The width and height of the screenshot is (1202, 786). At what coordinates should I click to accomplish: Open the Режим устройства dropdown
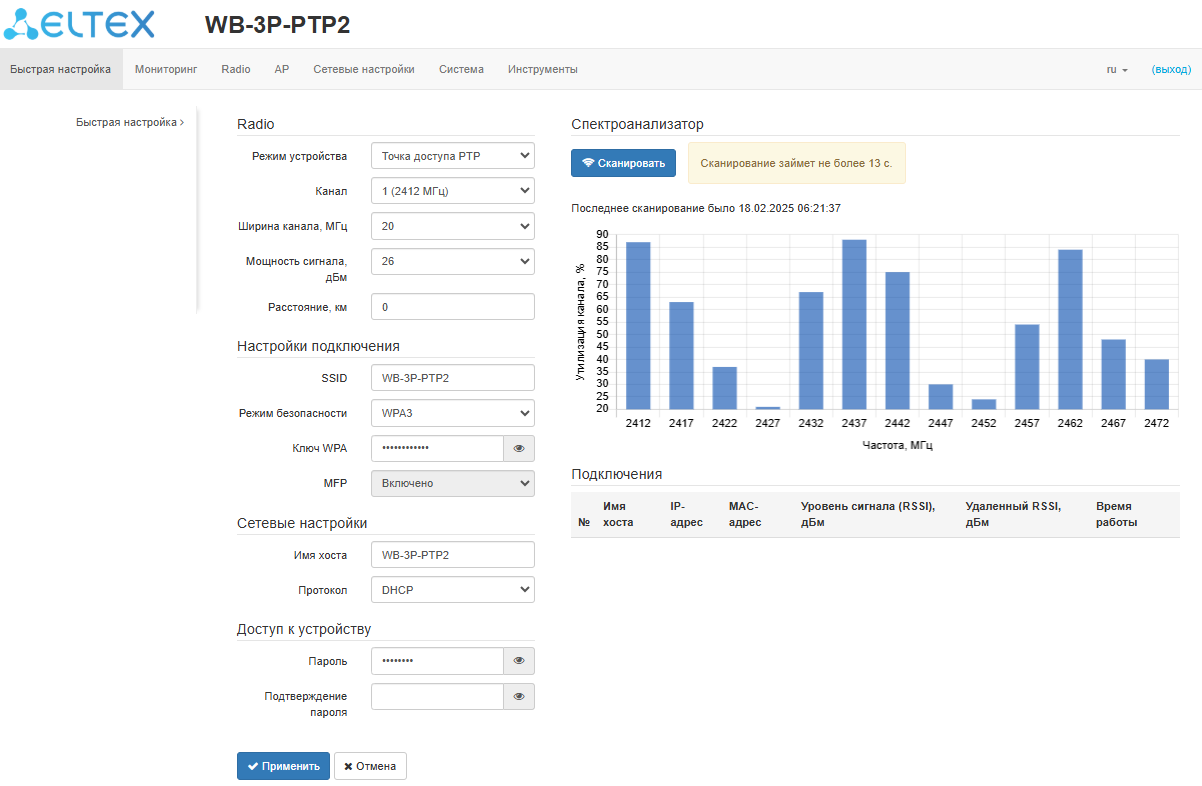(452, 156)
